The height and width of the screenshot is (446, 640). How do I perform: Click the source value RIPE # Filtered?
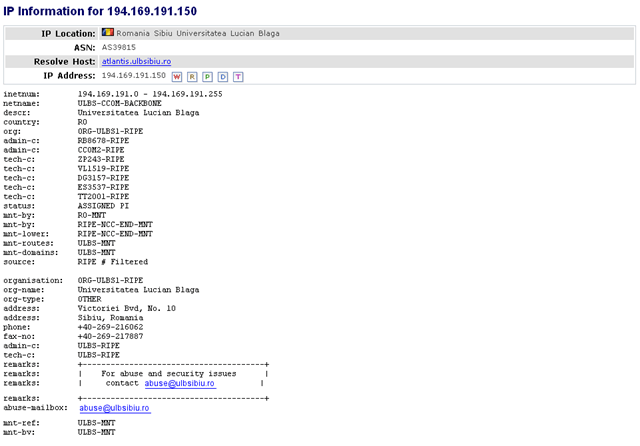click(112, 262)
